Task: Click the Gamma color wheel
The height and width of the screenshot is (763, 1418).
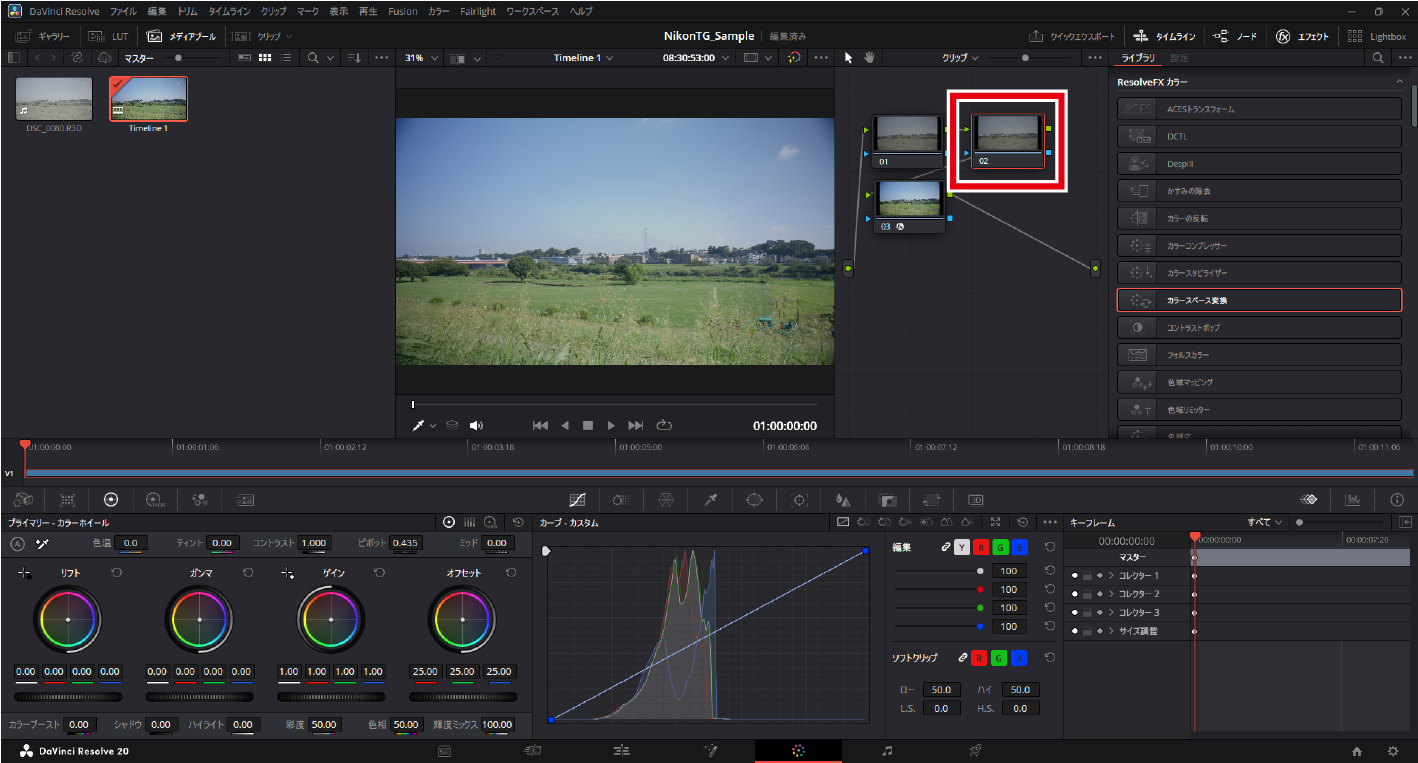Action: point(199,620)
